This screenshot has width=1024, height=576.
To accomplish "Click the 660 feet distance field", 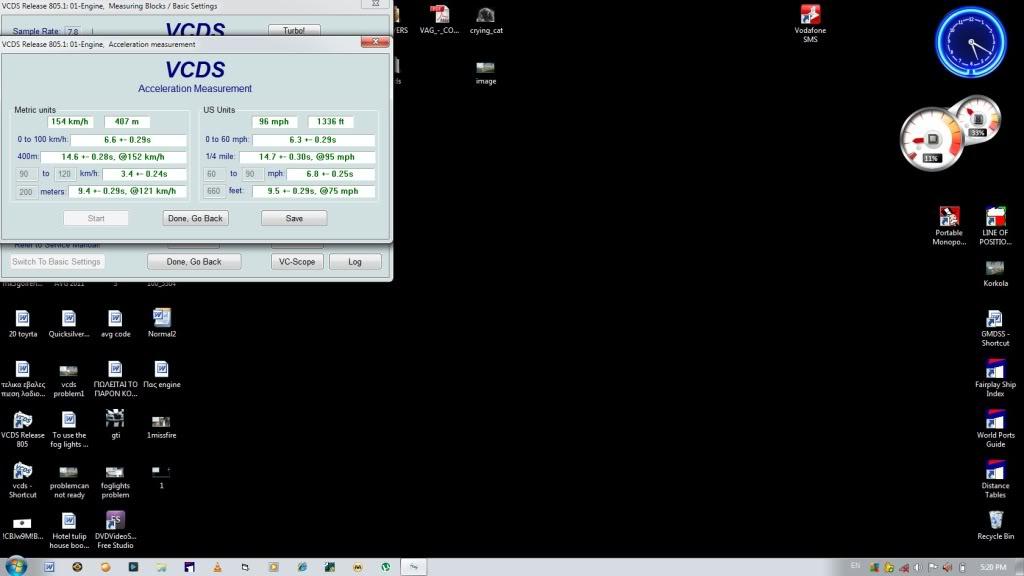I will tap(214, 191).
